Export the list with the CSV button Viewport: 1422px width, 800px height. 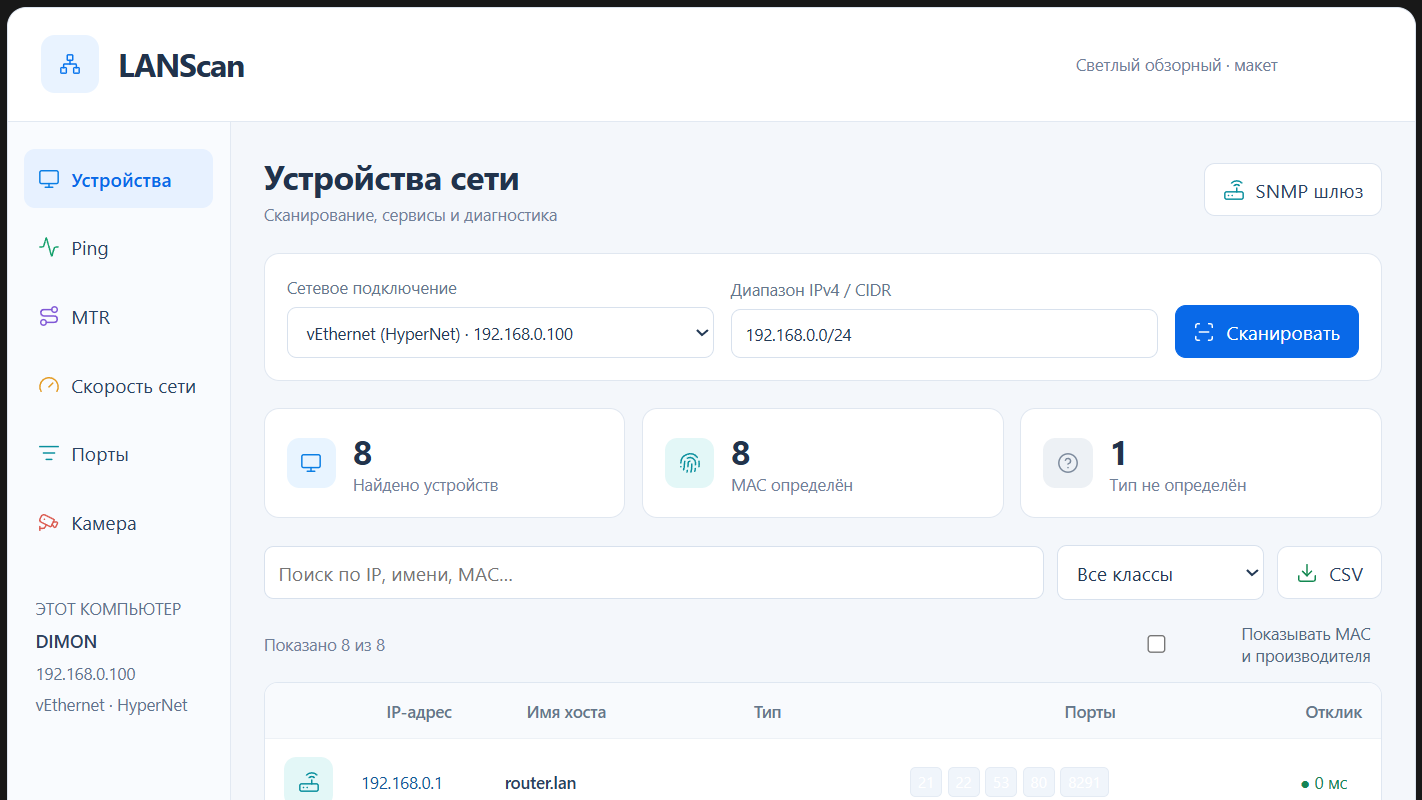point(1329,573)
